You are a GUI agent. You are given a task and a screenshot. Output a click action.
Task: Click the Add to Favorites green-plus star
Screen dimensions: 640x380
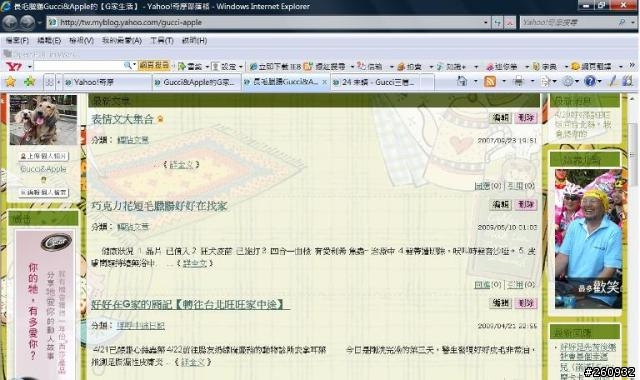tap(29, 82)
